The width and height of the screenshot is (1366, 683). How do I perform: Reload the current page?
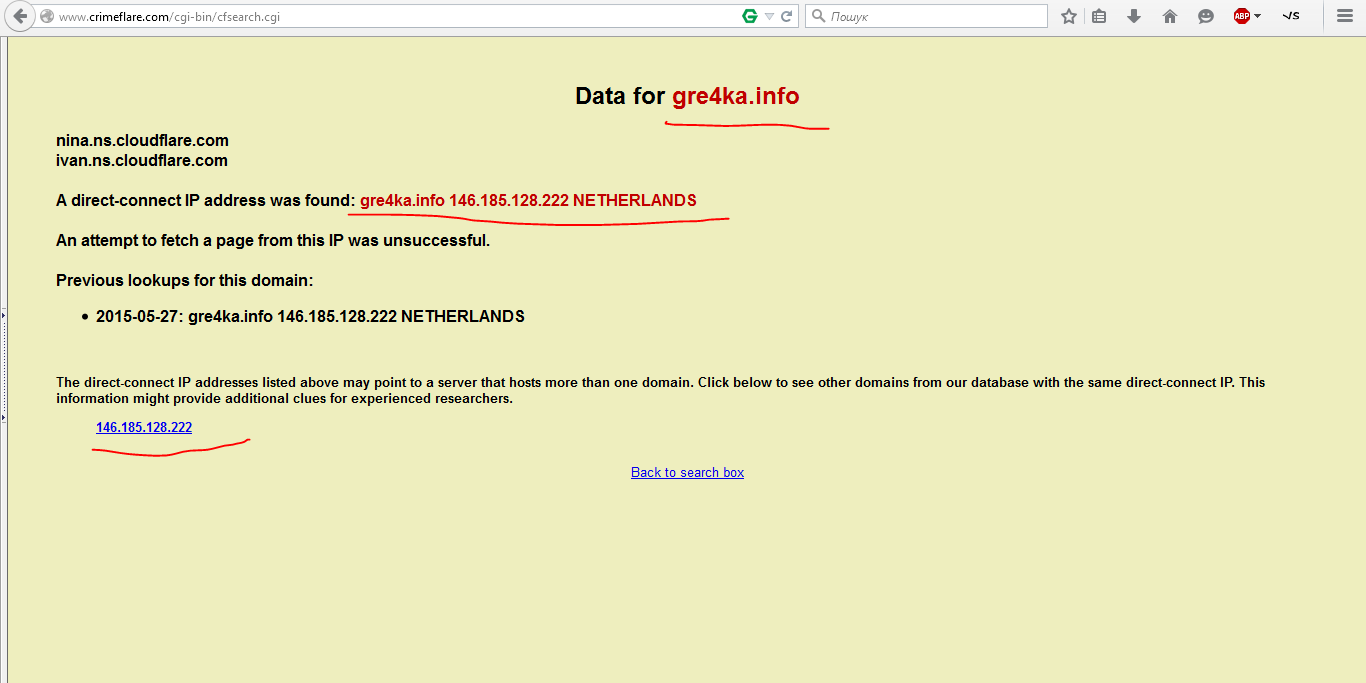(x=787, y=16)
